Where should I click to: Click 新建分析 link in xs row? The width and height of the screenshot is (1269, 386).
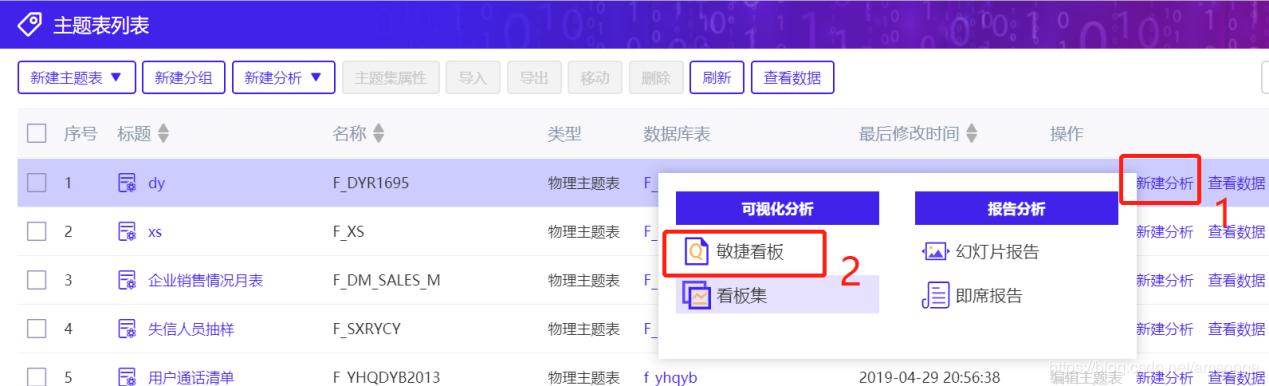pos(1165,232)
